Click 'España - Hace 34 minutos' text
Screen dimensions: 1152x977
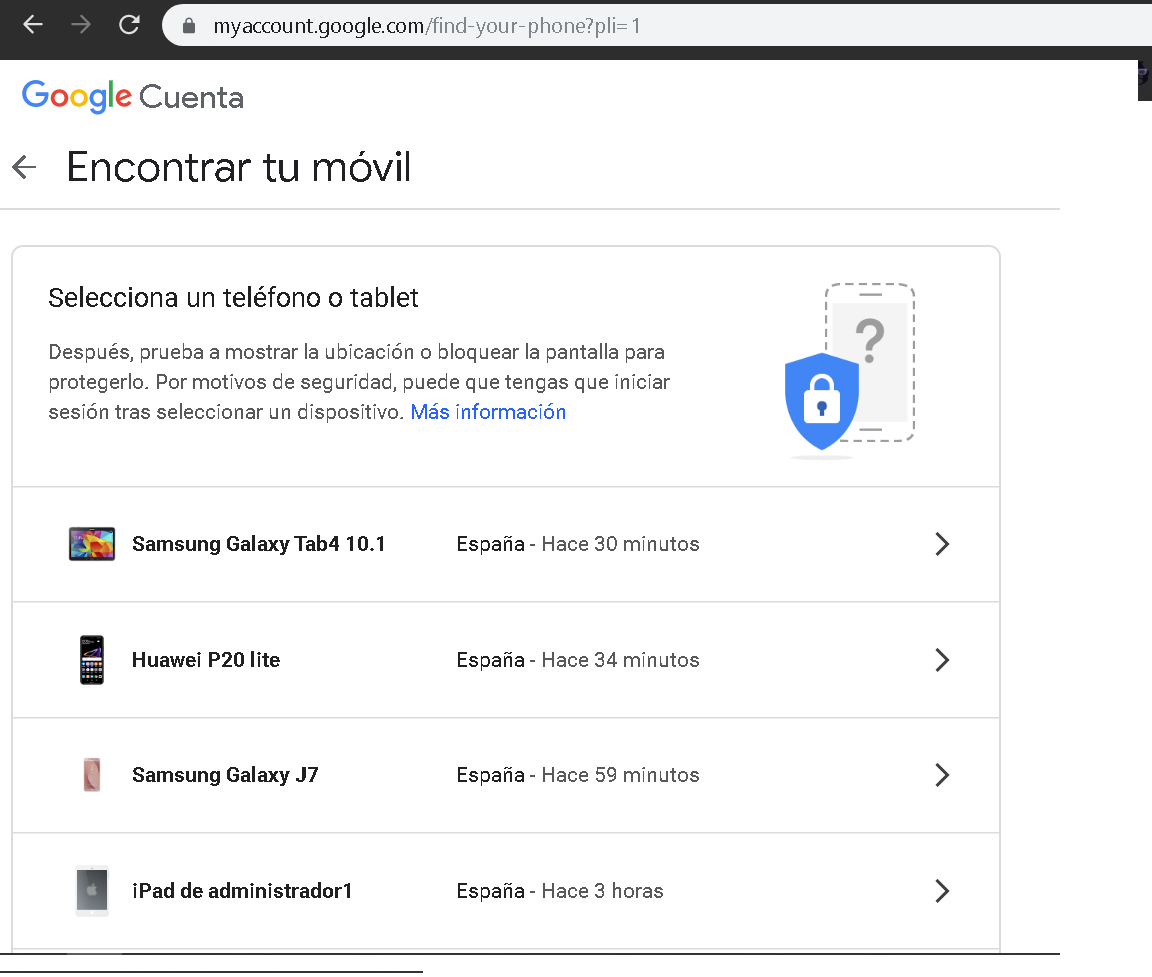(x=577, y=660)
